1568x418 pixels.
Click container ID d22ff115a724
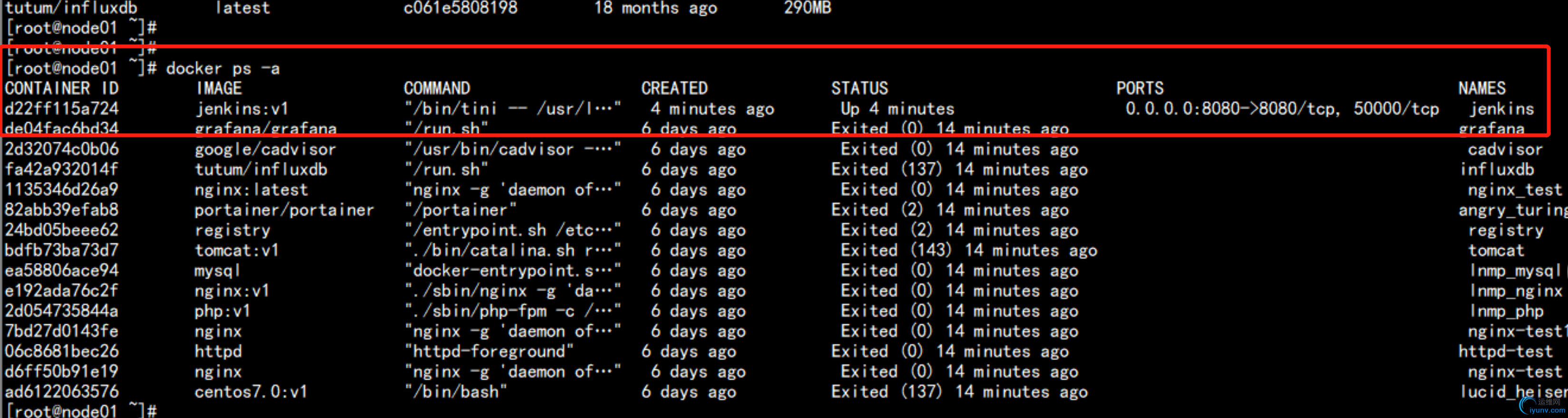pyautogui.click(x=61, y=108)
